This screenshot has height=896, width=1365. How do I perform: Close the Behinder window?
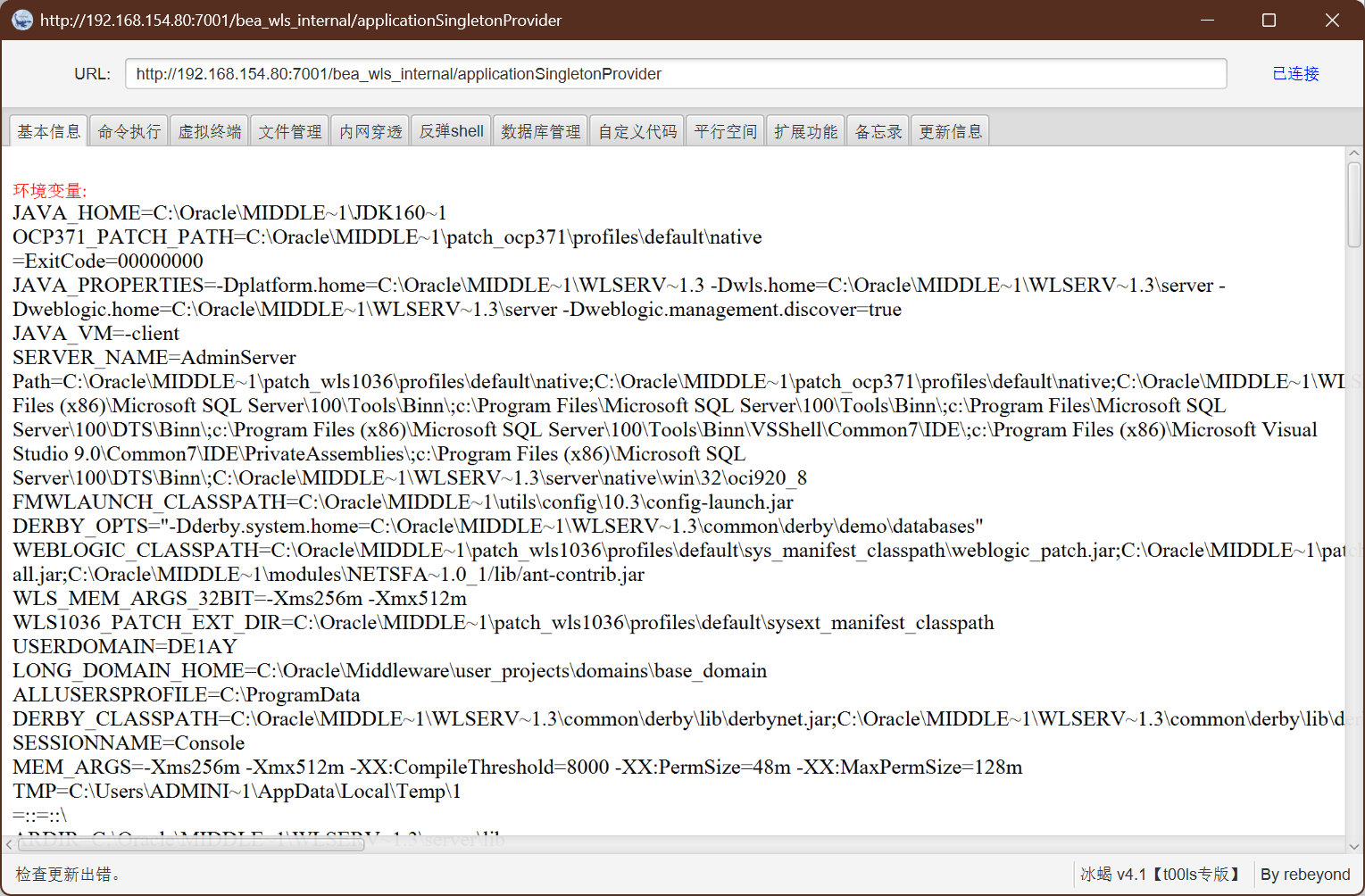tap(1332, 20)
